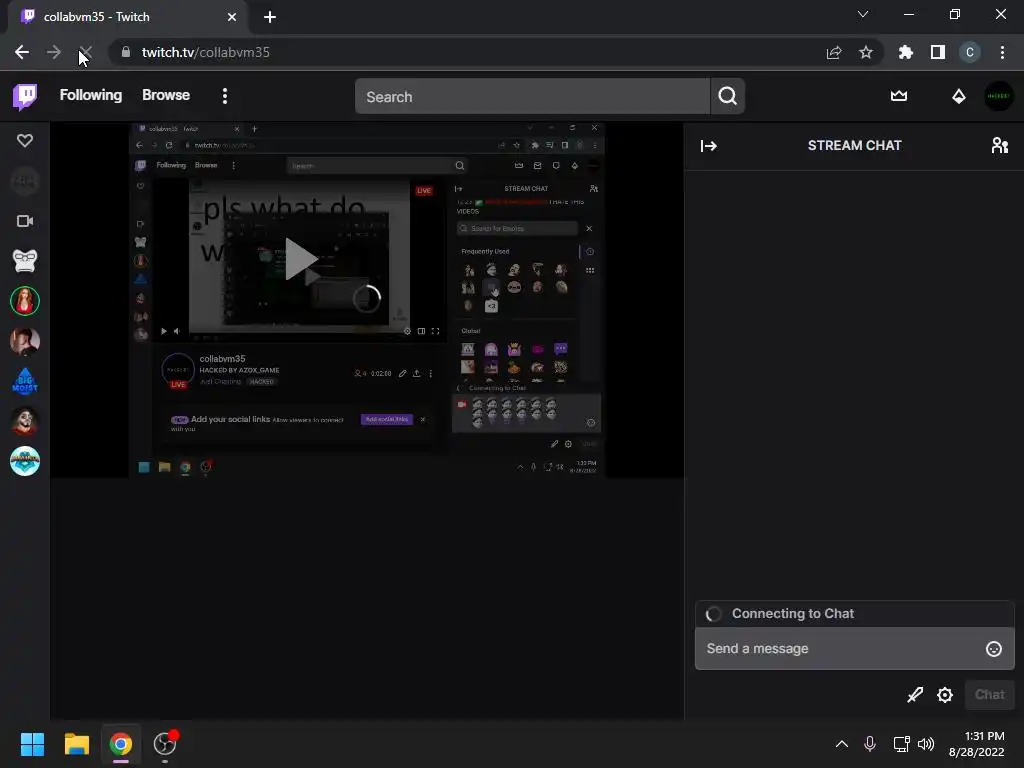Open the Chrome three-dot menu
The width and height of the screenshot is (1024, 768).
pyautogui.click(x=1002, y=52)
